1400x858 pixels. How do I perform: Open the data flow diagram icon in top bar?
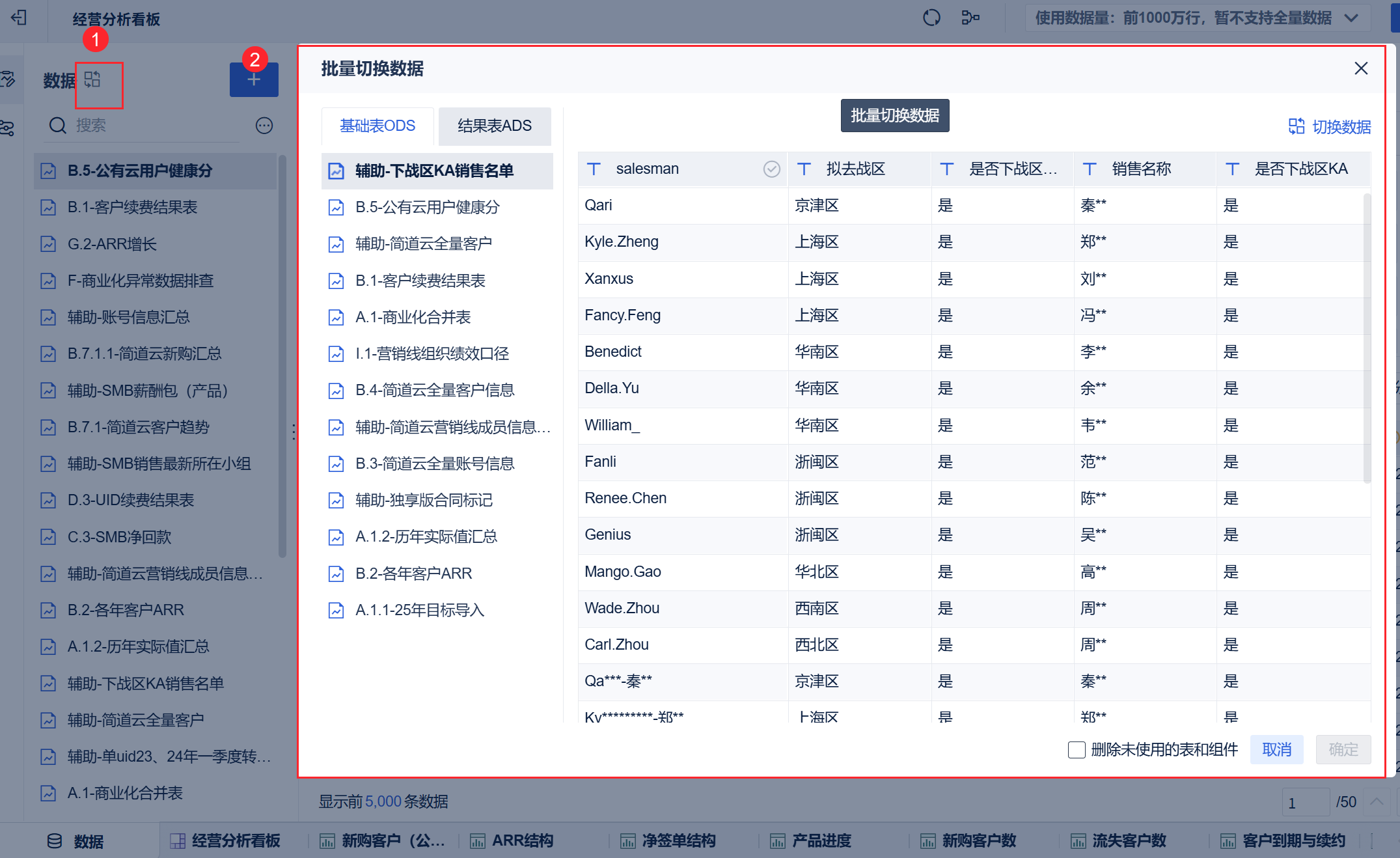[970, 18]
